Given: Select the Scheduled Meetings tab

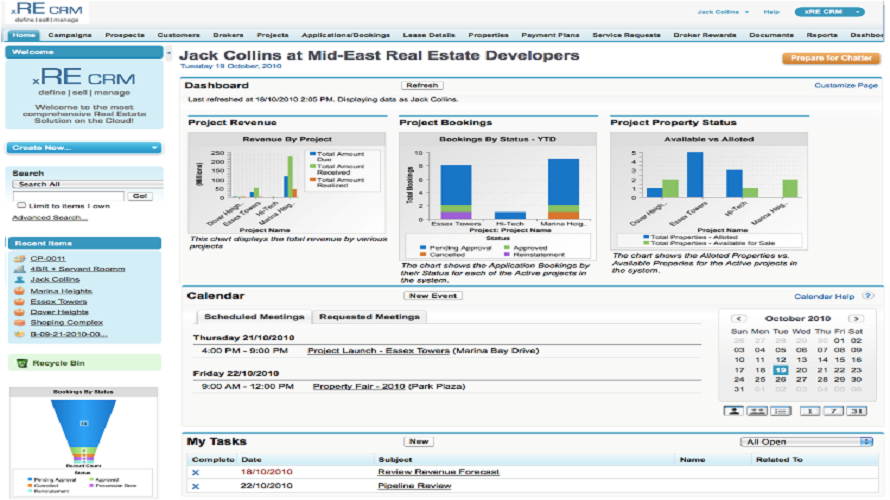Looking at the screenshot, I should [x=254, y=317].
